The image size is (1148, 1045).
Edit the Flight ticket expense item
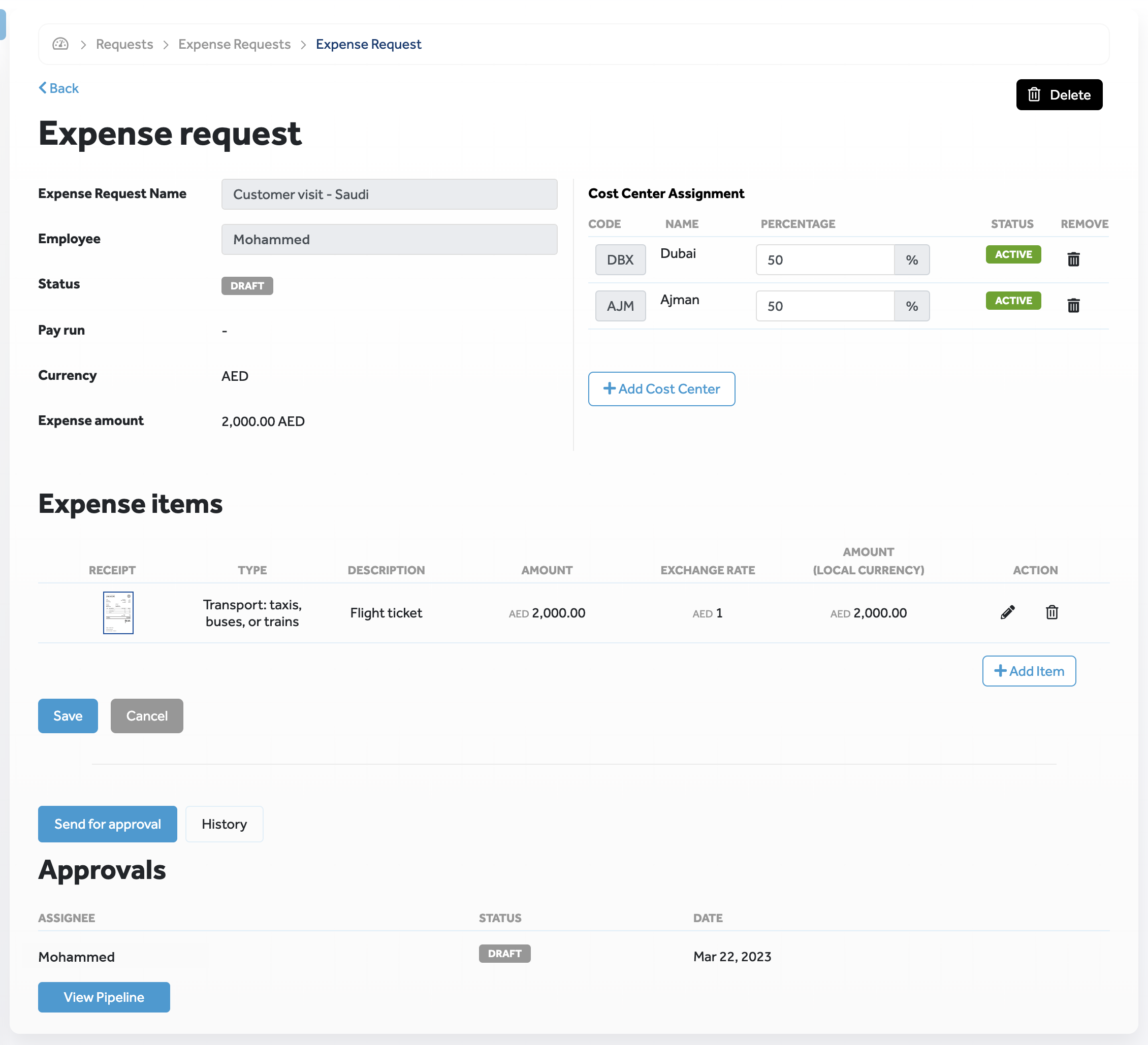pyautogui.click(x=1007, y=612)
